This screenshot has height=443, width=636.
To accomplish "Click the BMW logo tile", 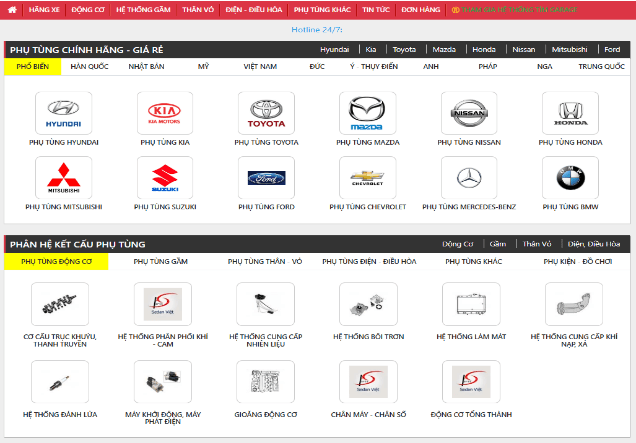I will click(570, 178).
